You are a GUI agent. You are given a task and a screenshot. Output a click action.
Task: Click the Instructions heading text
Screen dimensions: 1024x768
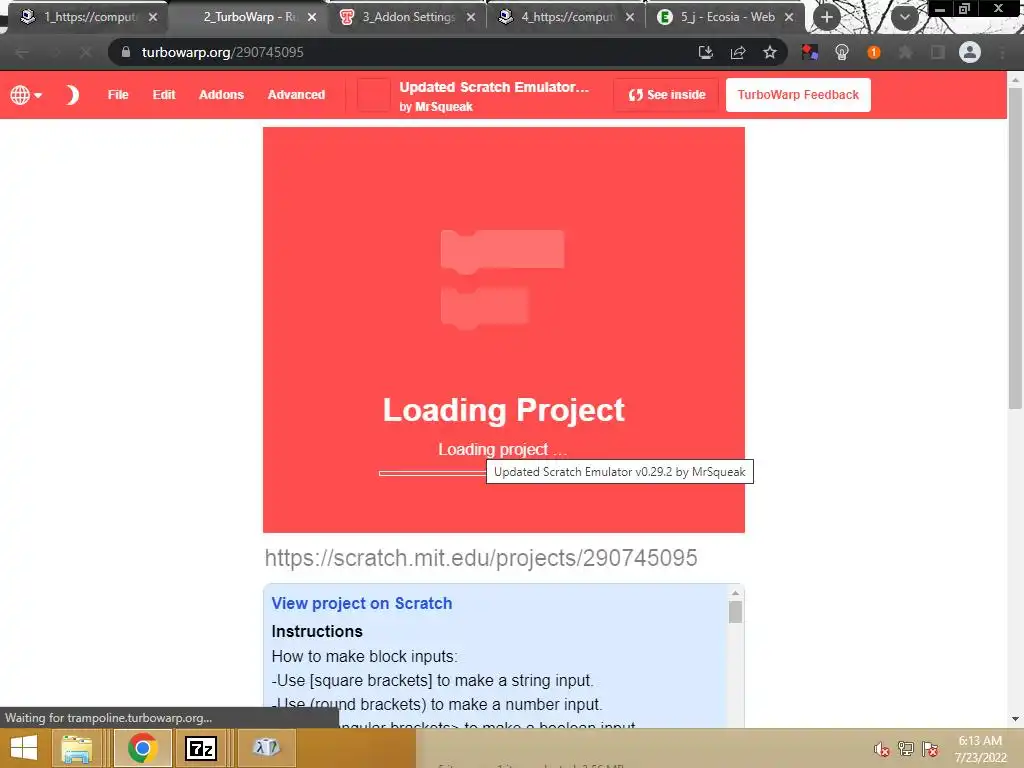click(x=317, y=632)
